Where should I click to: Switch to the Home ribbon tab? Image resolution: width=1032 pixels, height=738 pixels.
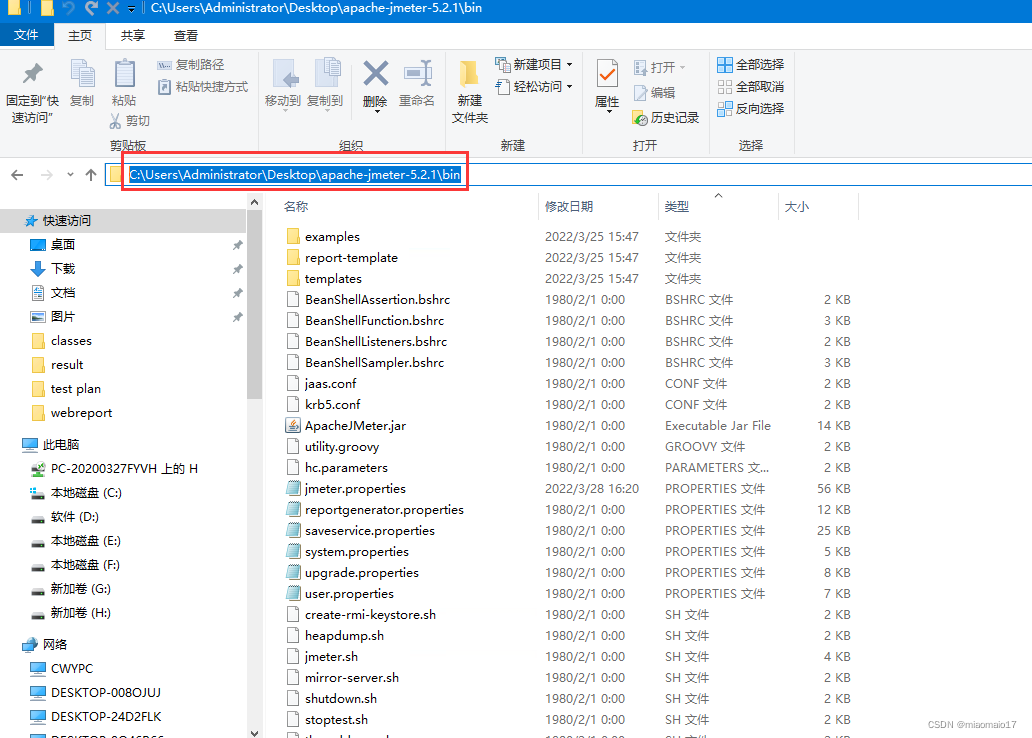click(x=80, y=36)
